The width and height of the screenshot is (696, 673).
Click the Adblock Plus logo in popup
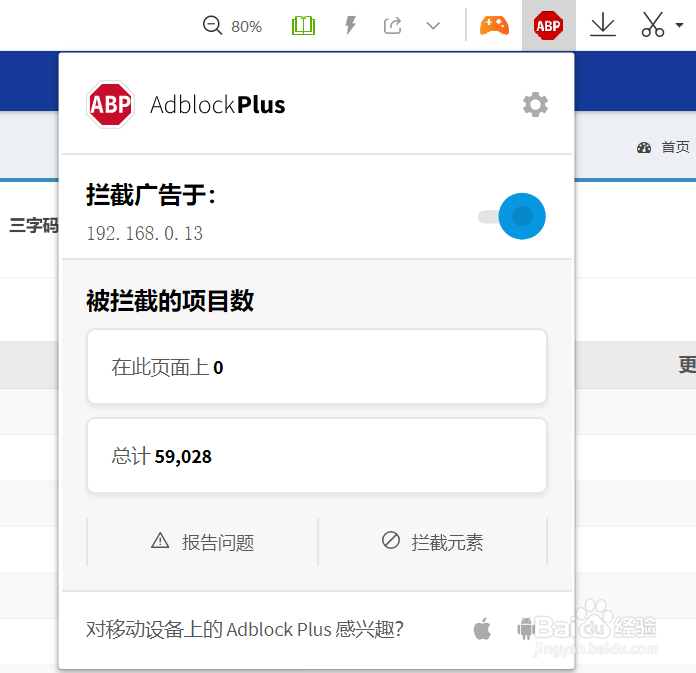click(x=110, y=105)
